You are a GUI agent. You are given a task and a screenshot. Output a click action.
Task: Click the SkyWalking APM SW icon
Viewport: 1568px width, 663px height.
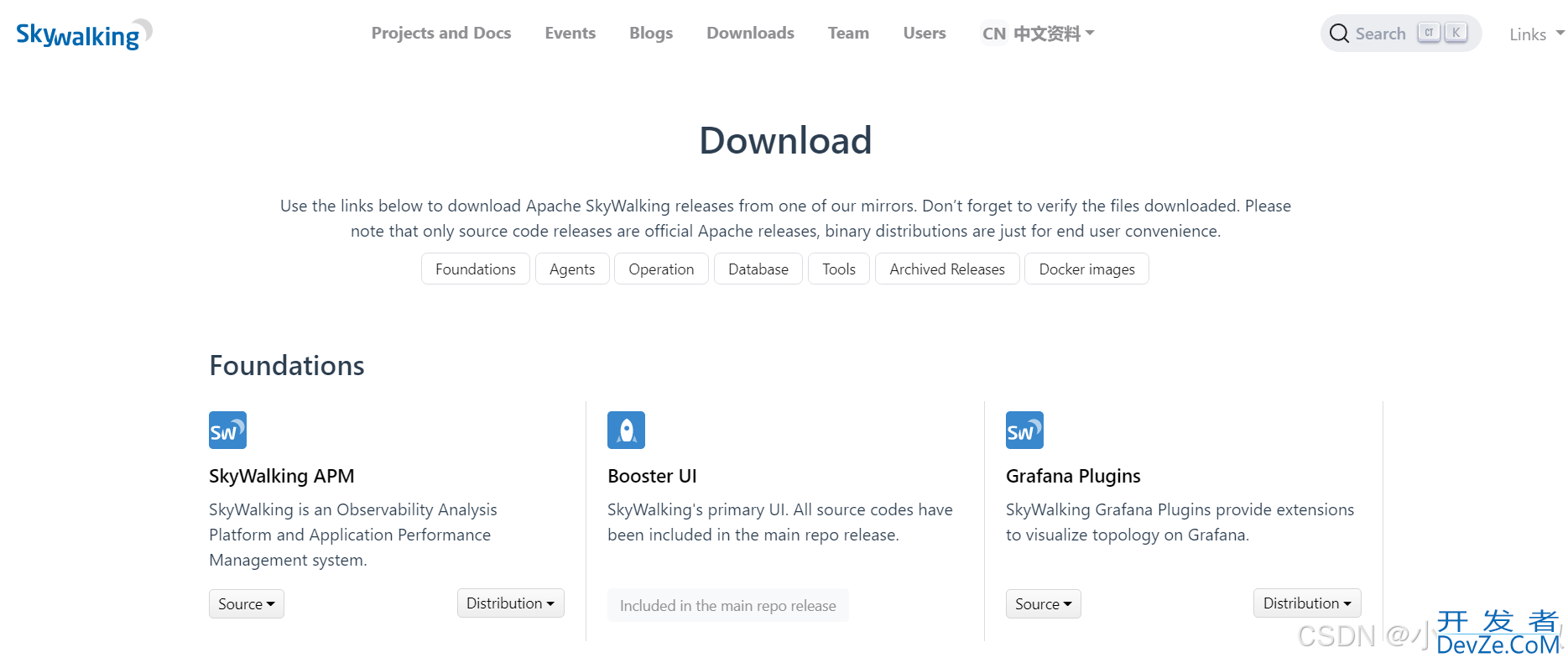227,430
